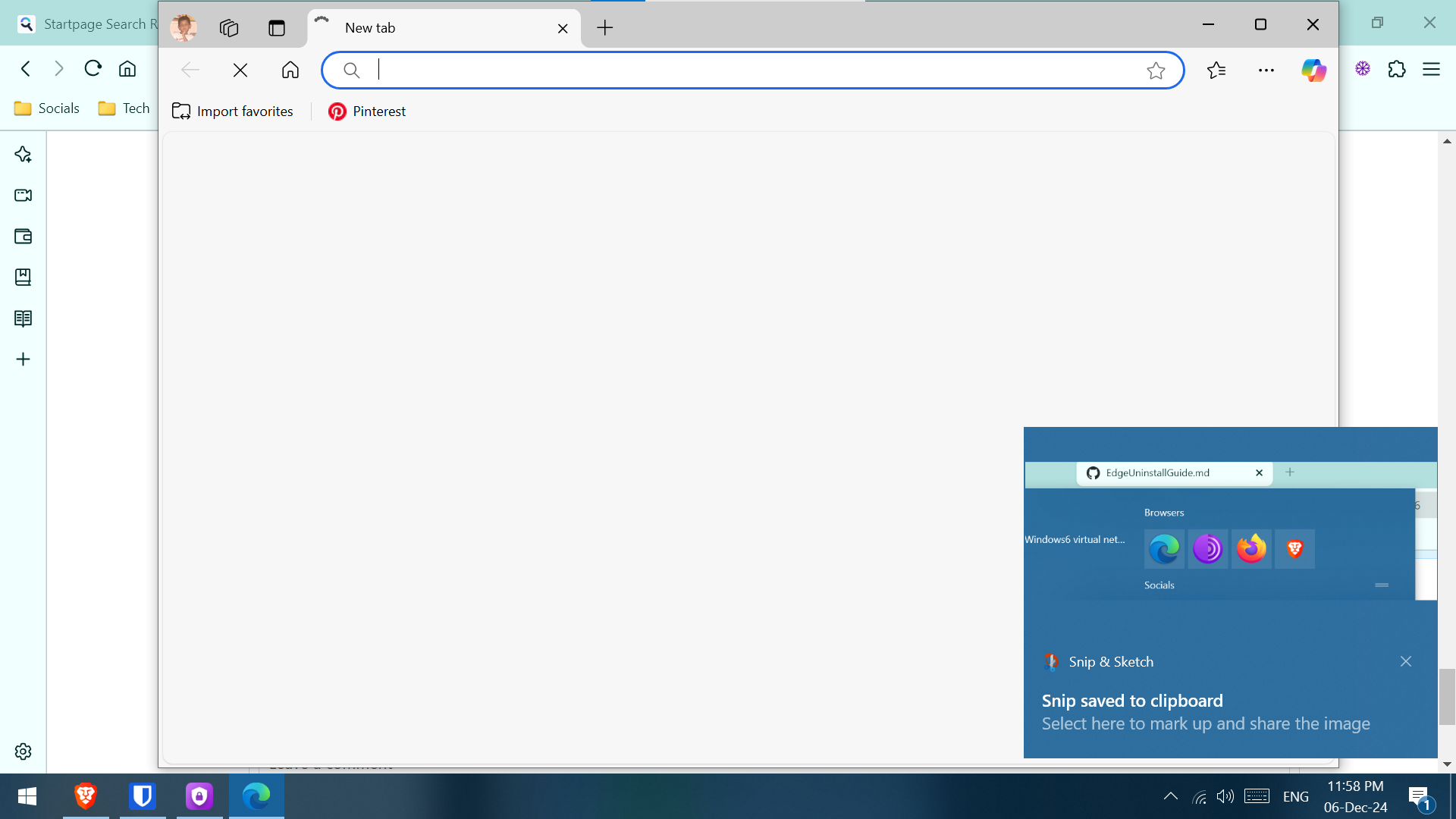Screen dimensions: 1456x819
Task: Click Import favorites in bookmarks bar
Action: tap(233, 111)
